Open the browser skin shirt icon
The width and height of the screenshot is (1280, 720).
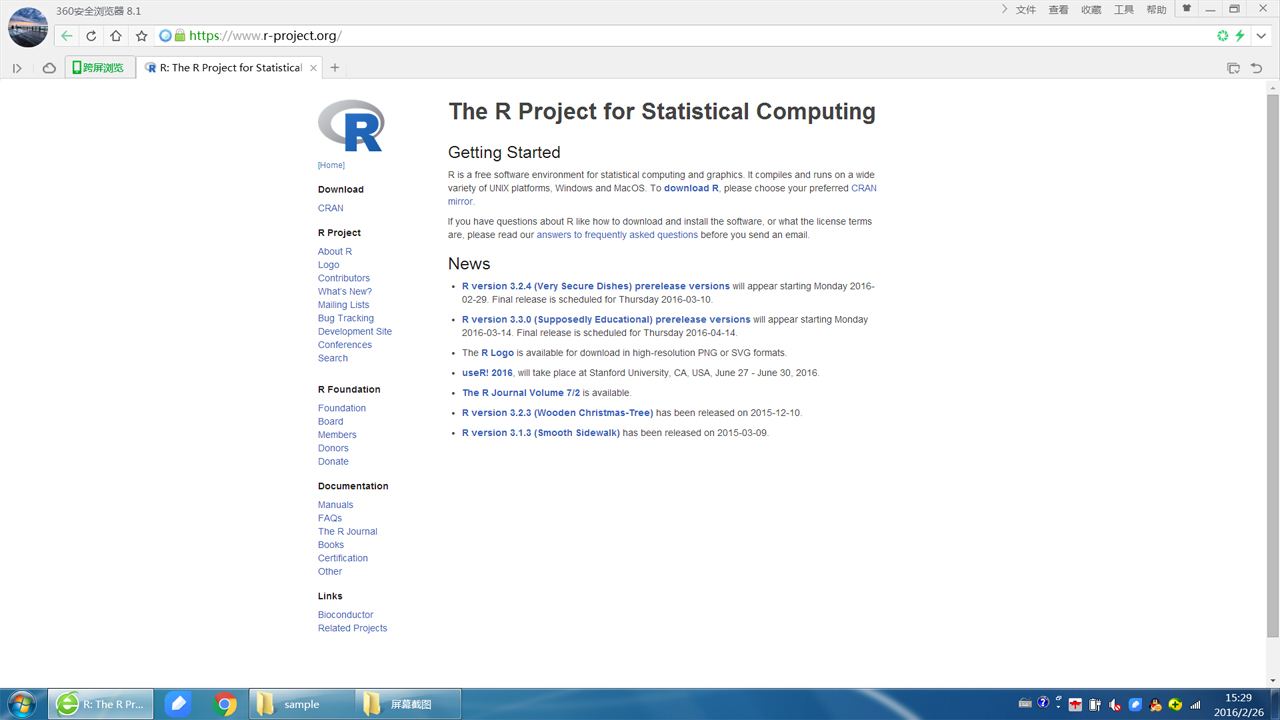(x=1187, y=9)
